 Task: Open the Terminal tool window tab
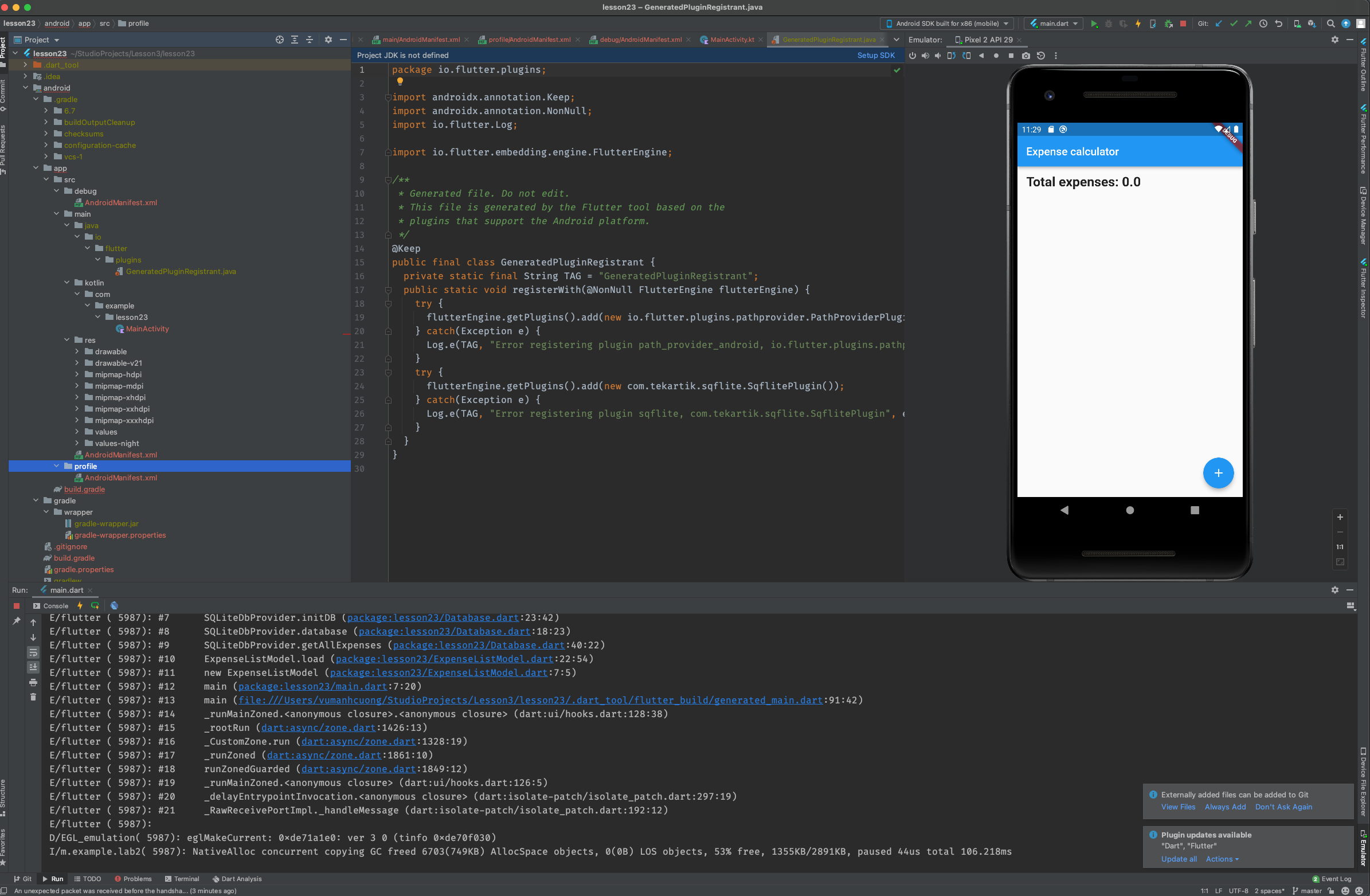pos(182,879)
